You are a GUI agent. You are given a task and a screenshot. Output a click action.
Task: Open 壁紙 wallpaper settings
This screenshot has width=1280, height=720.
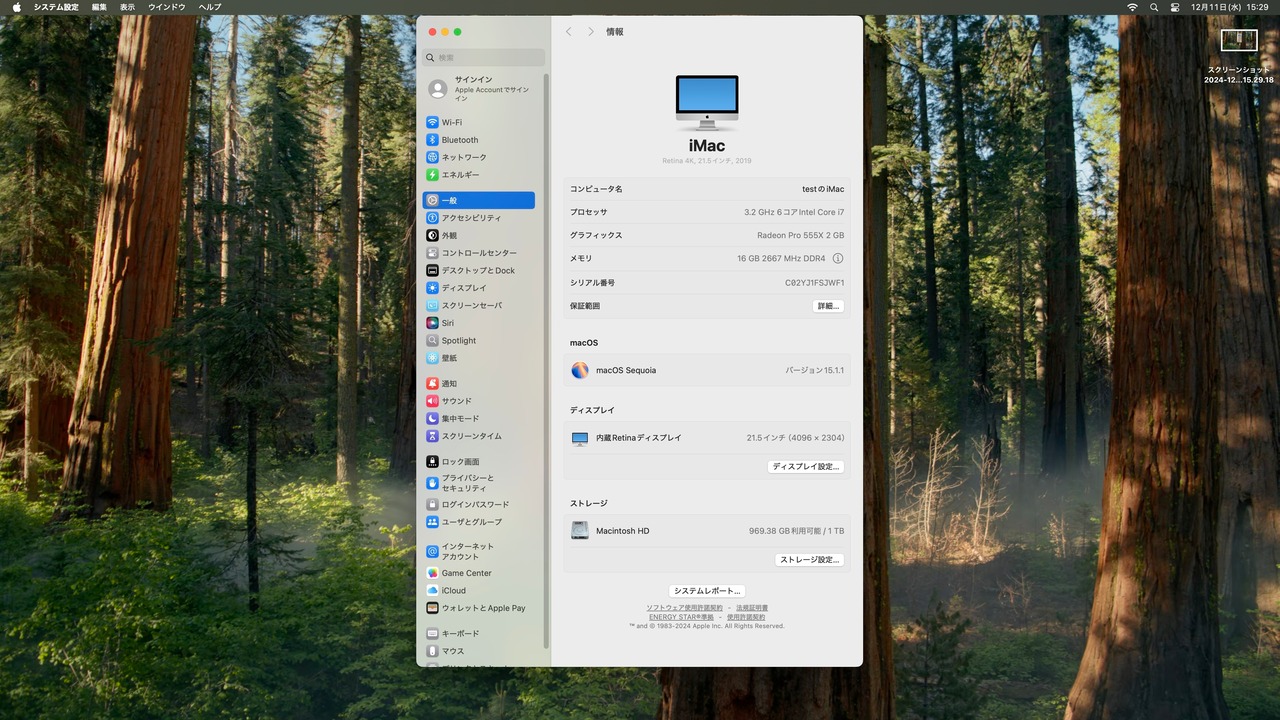(479, 358)
